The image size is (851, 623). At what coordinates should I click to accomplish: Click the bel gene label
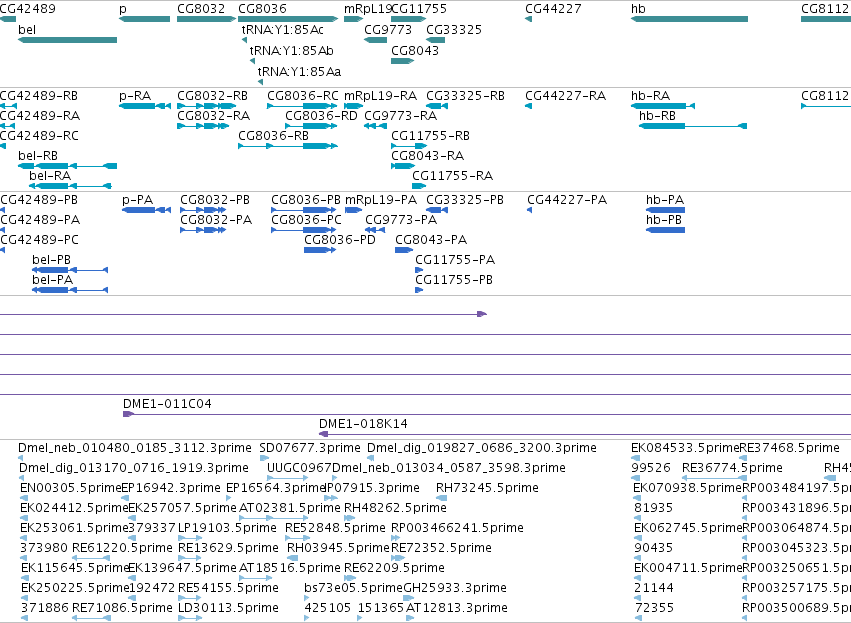(x=27, y=29)
